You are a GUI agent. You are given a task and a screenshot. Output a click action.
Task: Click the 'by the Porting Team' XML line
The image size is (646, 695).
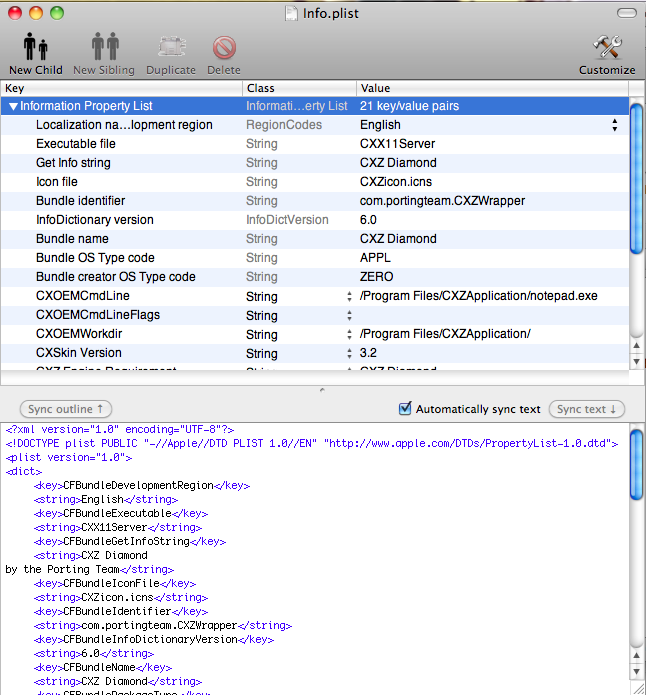[90, 570]
